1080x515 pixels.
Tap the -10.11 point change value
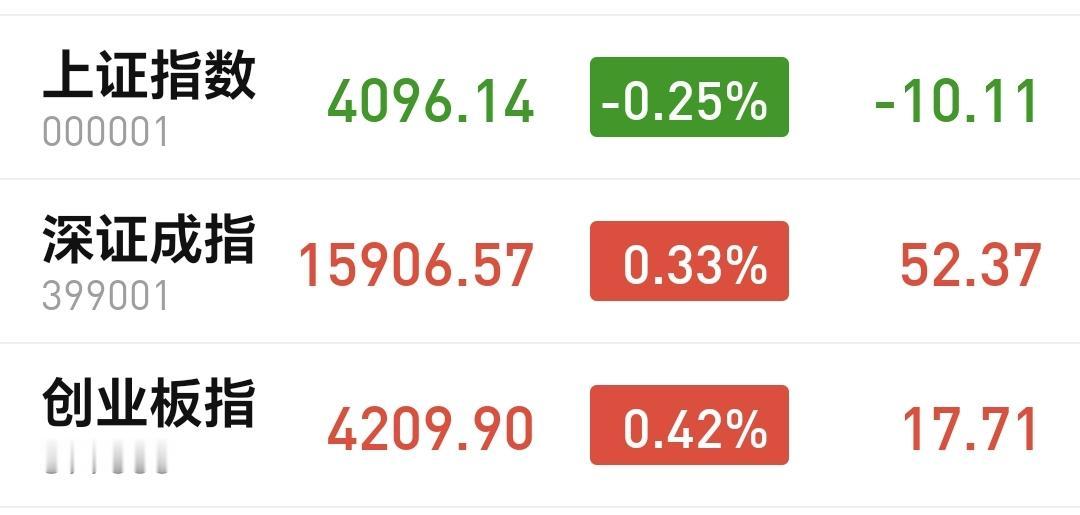pyautogui.click(x=956, y=101)
